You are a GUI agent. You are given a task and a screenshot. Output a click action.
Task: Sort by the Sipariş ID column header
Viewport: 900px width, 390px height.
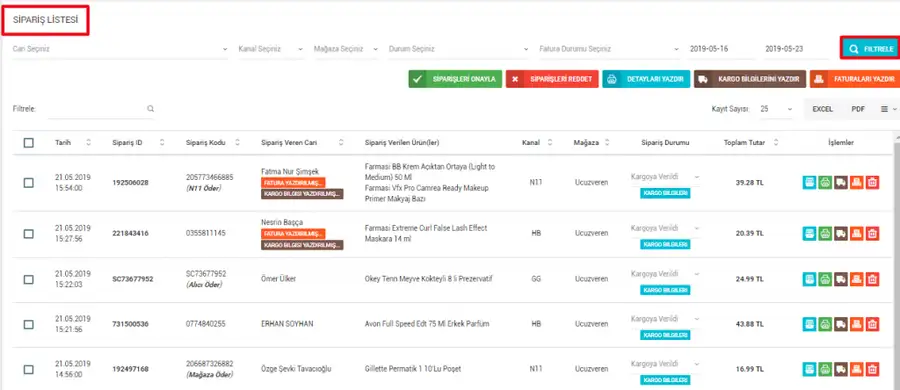click(138, 142)
